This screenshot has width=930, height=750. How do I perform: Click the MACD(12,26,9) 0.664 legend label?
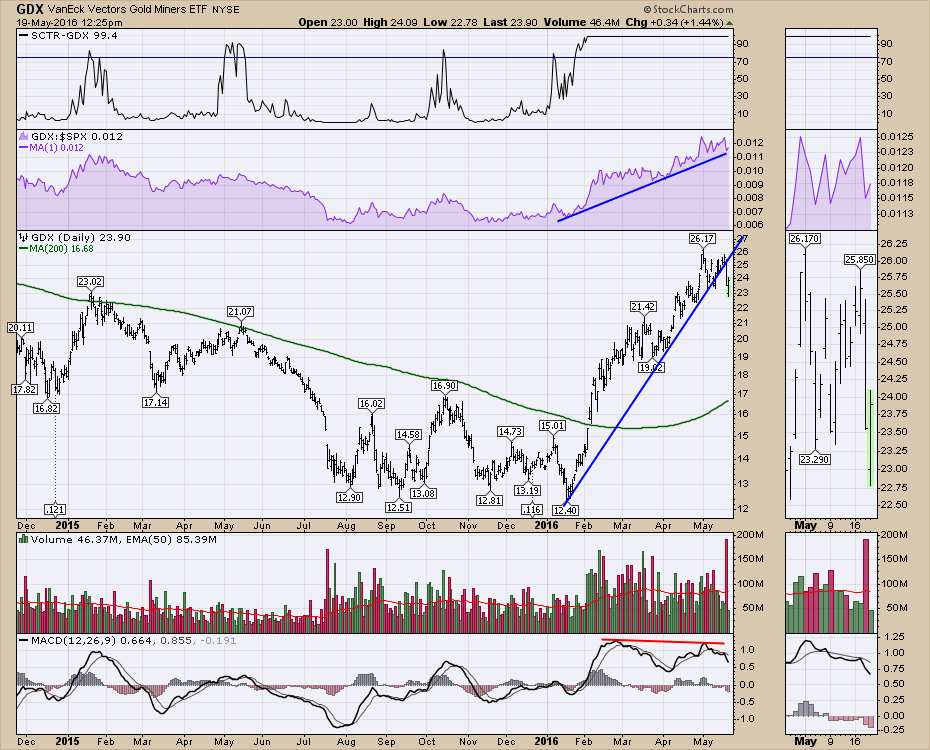pos(92,641)
